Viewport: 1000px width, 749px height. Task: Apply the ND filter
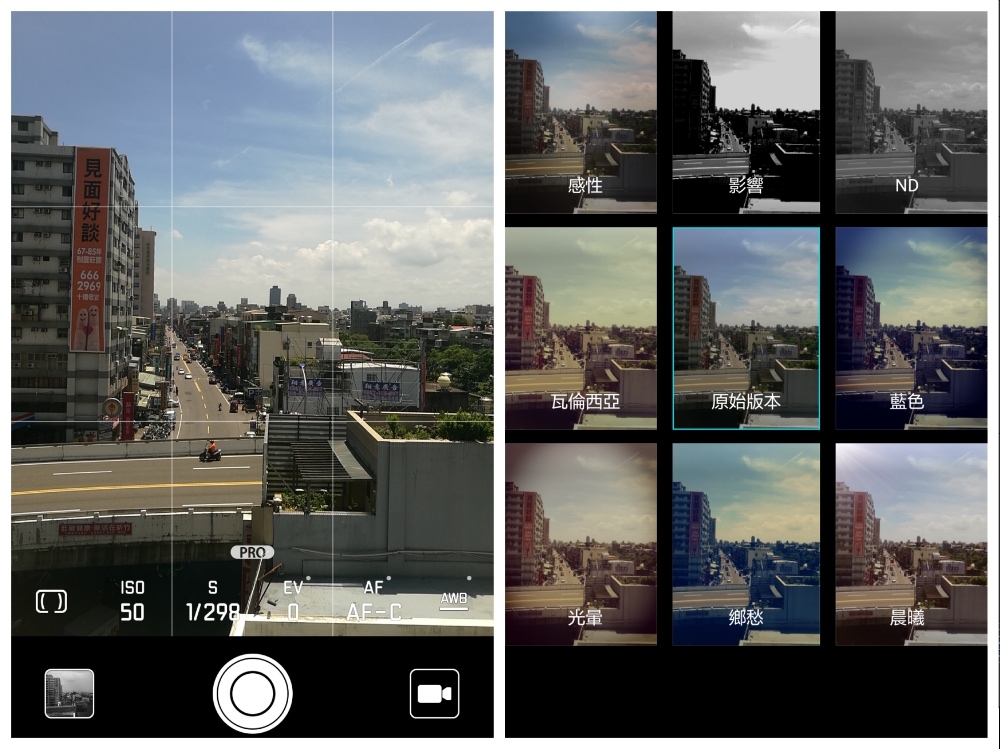[911, 112]
